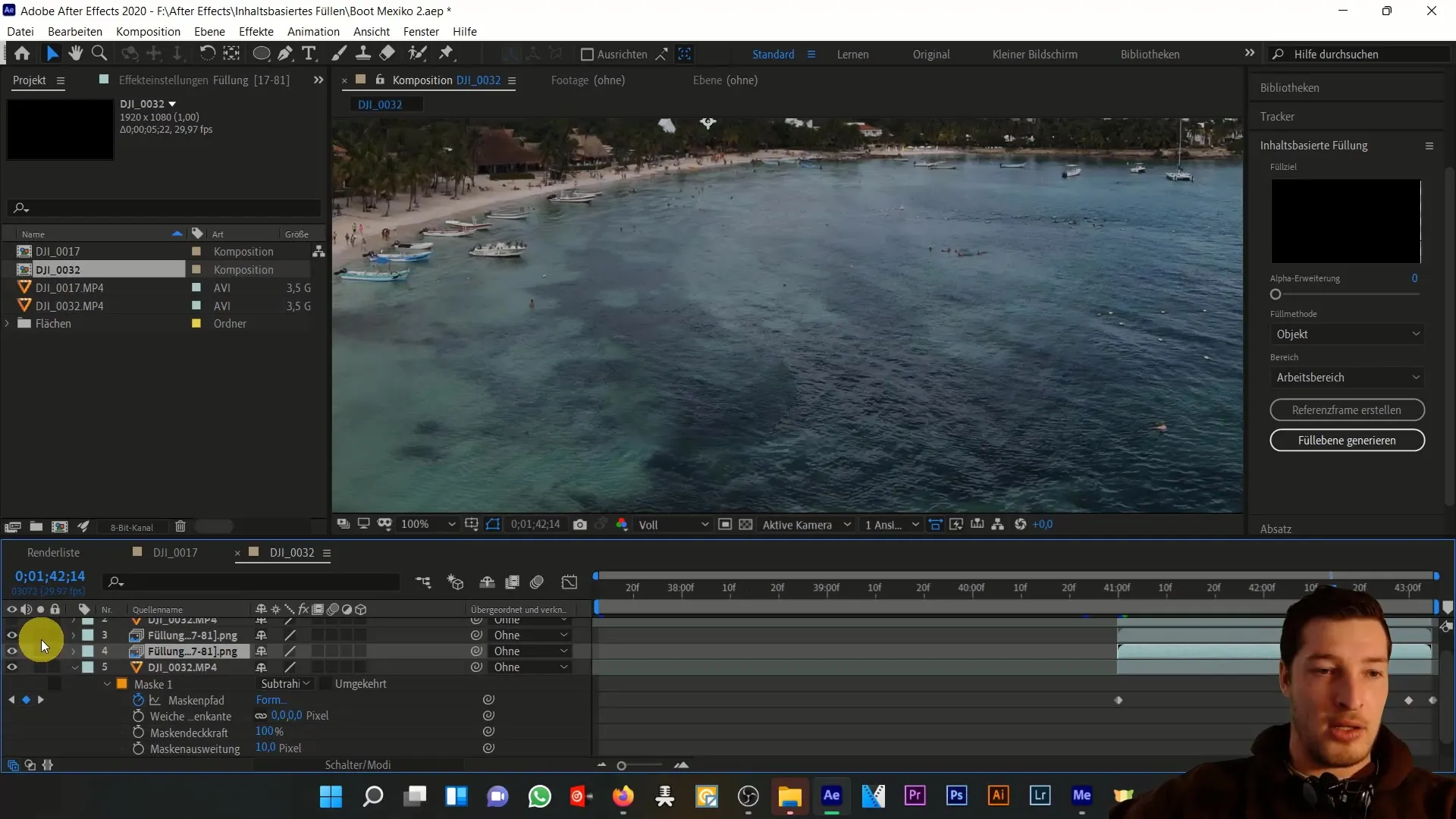Open the Tracker panel
The height and width of the screenshot is (819, 1456).
(1277, 117)
